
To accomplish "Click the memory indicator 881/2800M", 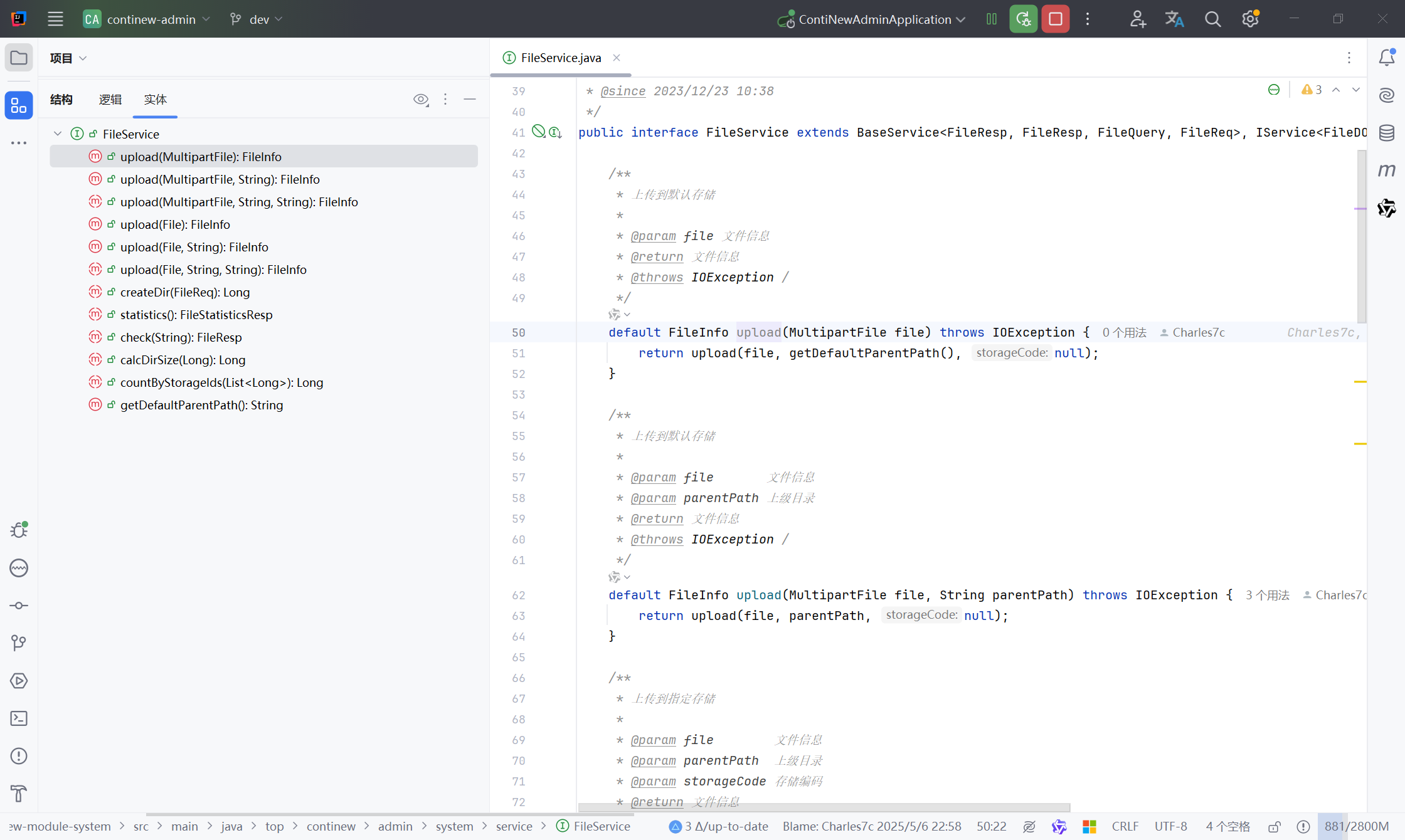I will coord(1357,827).
